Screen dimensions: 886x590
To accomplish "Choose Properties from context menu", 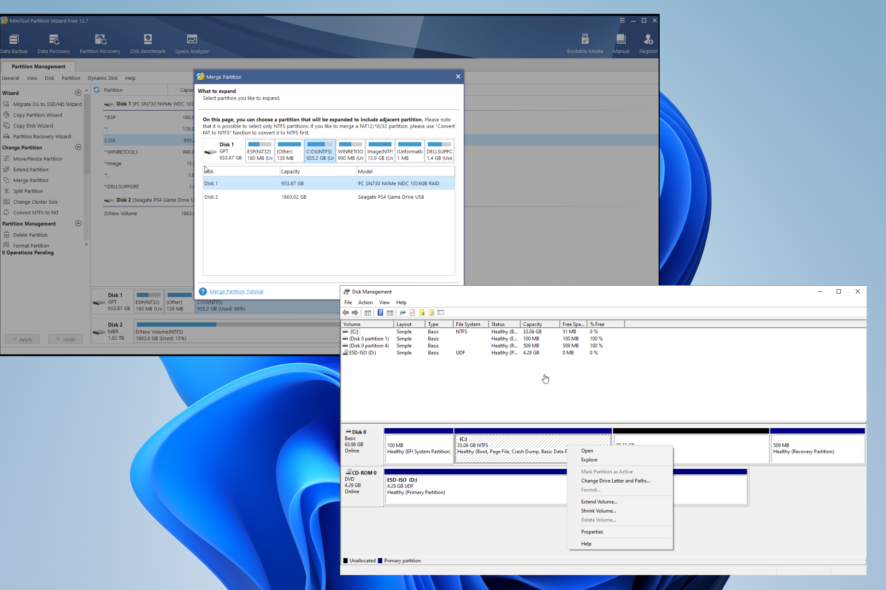I will tap(592, 532).
